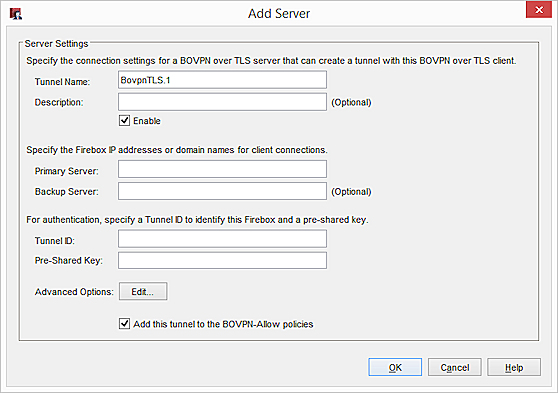
Task: Click the 'Specify the connection settings' instruction text
Action: point(271,61)
